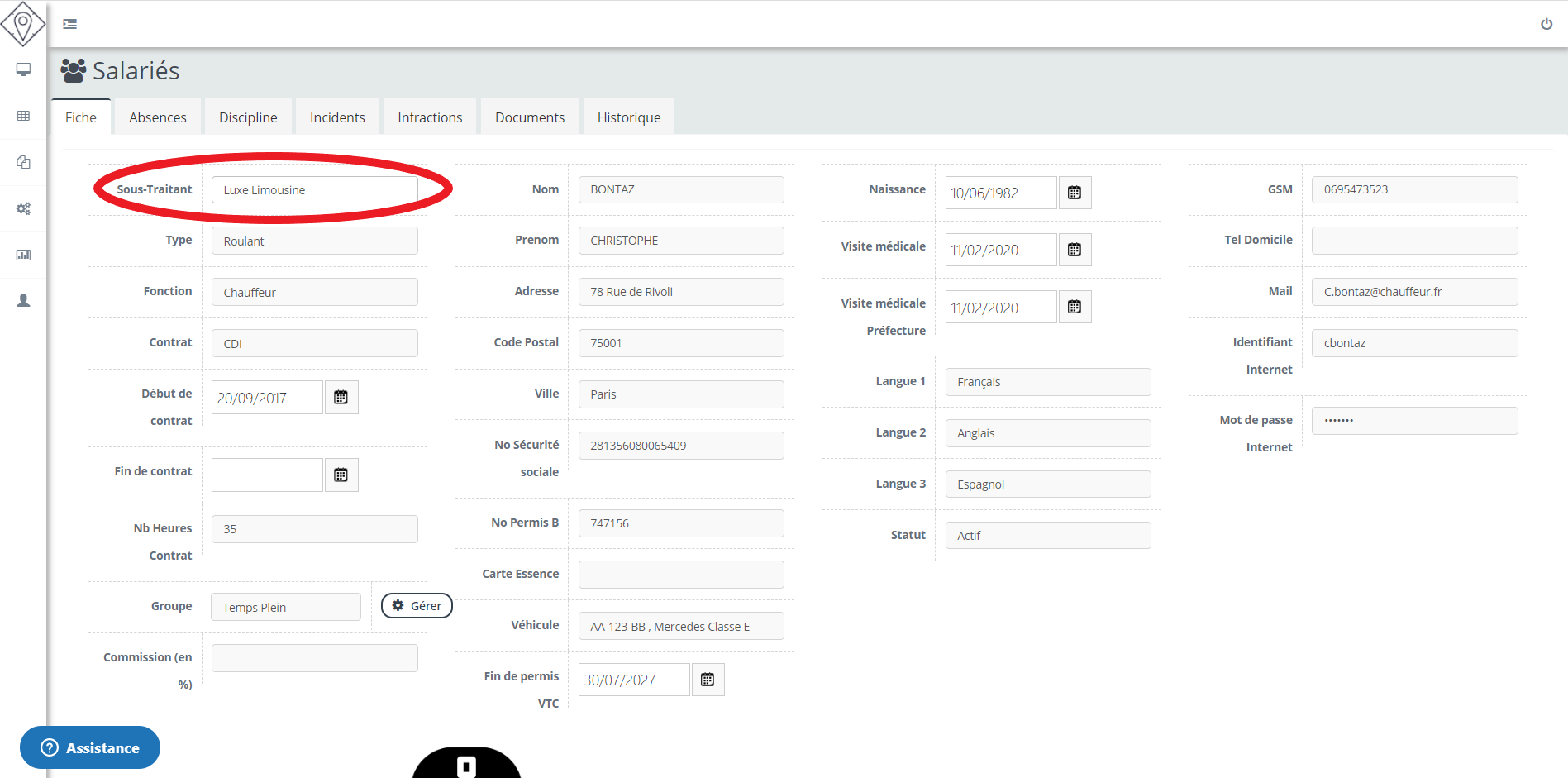Image resolution: width=1568 pixels, height=778 pixels.
Task: Open the Naissance date calendar picker
Action: click(1075, 192)
